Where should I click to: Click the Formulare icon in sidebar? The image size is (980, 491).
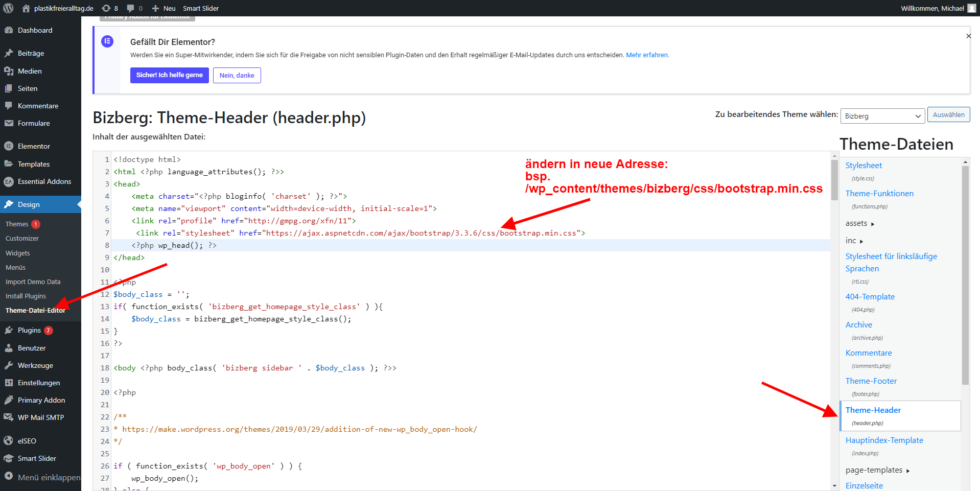pos(9,123)
